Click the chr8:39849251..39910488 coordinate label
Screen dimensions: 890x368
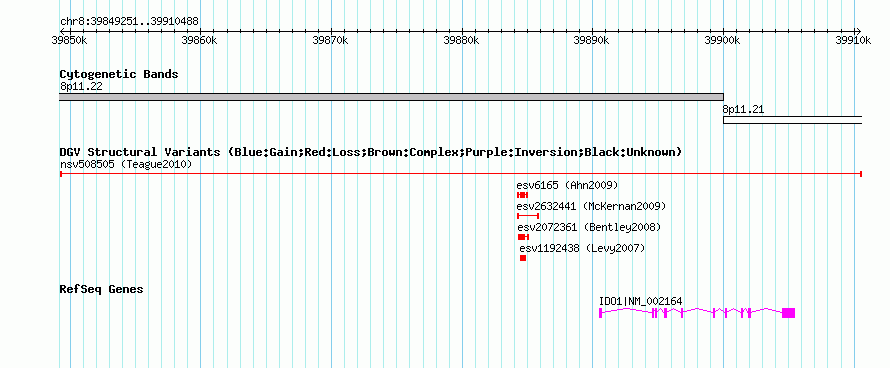[129, 22]
